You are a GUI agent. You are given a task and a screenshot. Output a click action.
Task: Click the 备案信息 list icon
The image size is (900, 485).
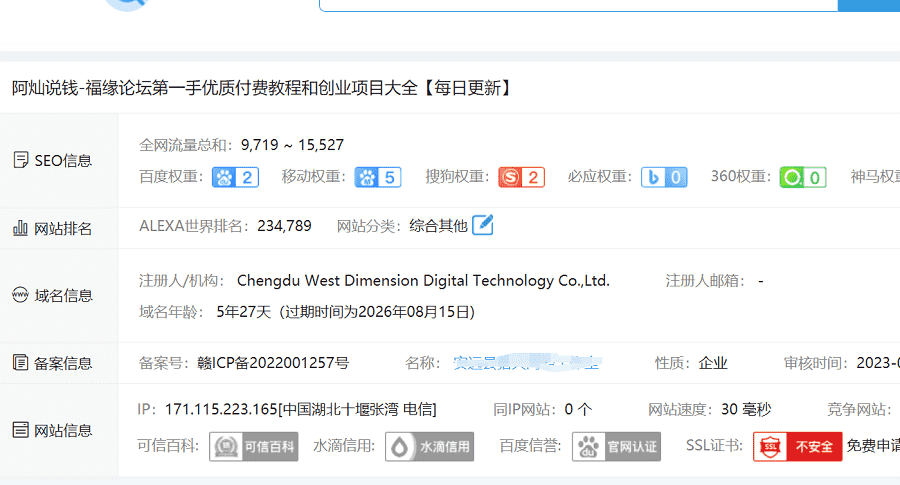point(20,362)
